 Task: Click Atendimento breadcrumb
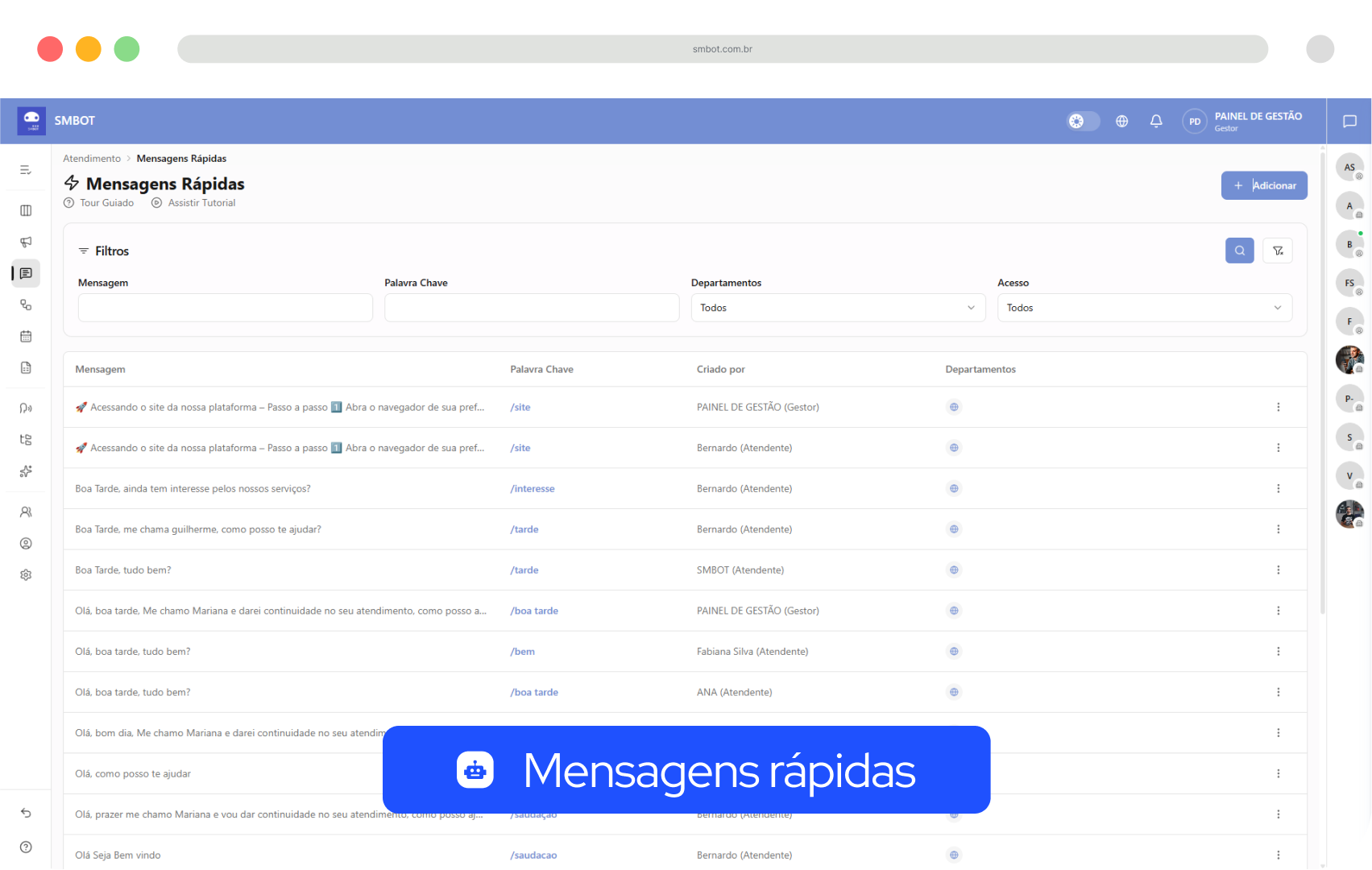click(92, 159)
